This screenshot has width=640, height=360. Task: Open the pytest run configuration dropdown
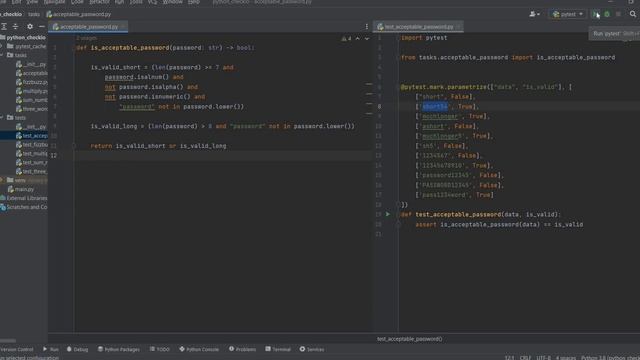click(x=568, y=14)
